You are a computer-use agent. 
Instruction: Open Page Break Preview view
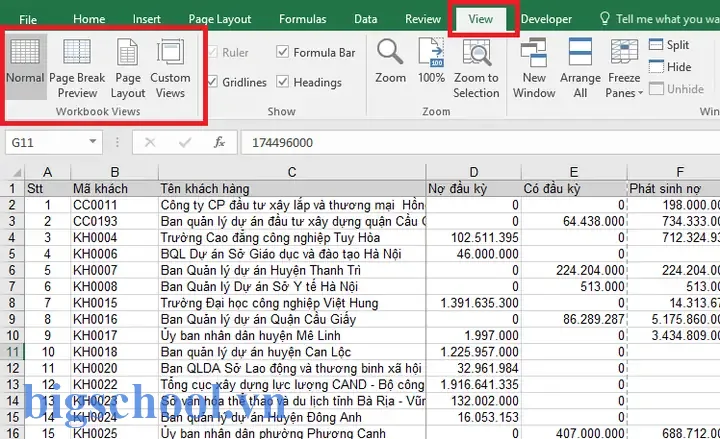click(x=77, y=68)
